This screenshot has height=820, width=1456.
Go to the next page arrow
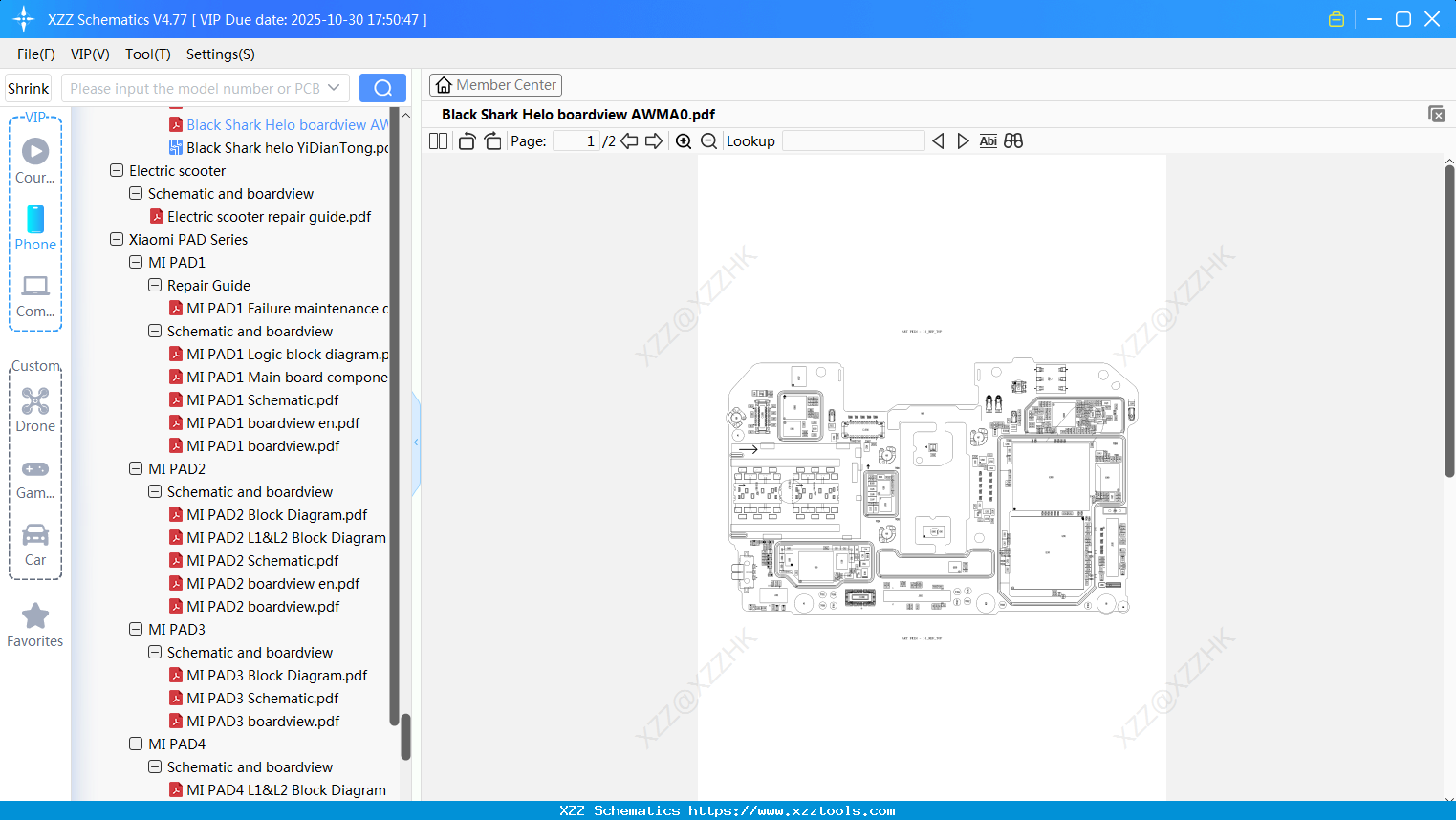654,141
